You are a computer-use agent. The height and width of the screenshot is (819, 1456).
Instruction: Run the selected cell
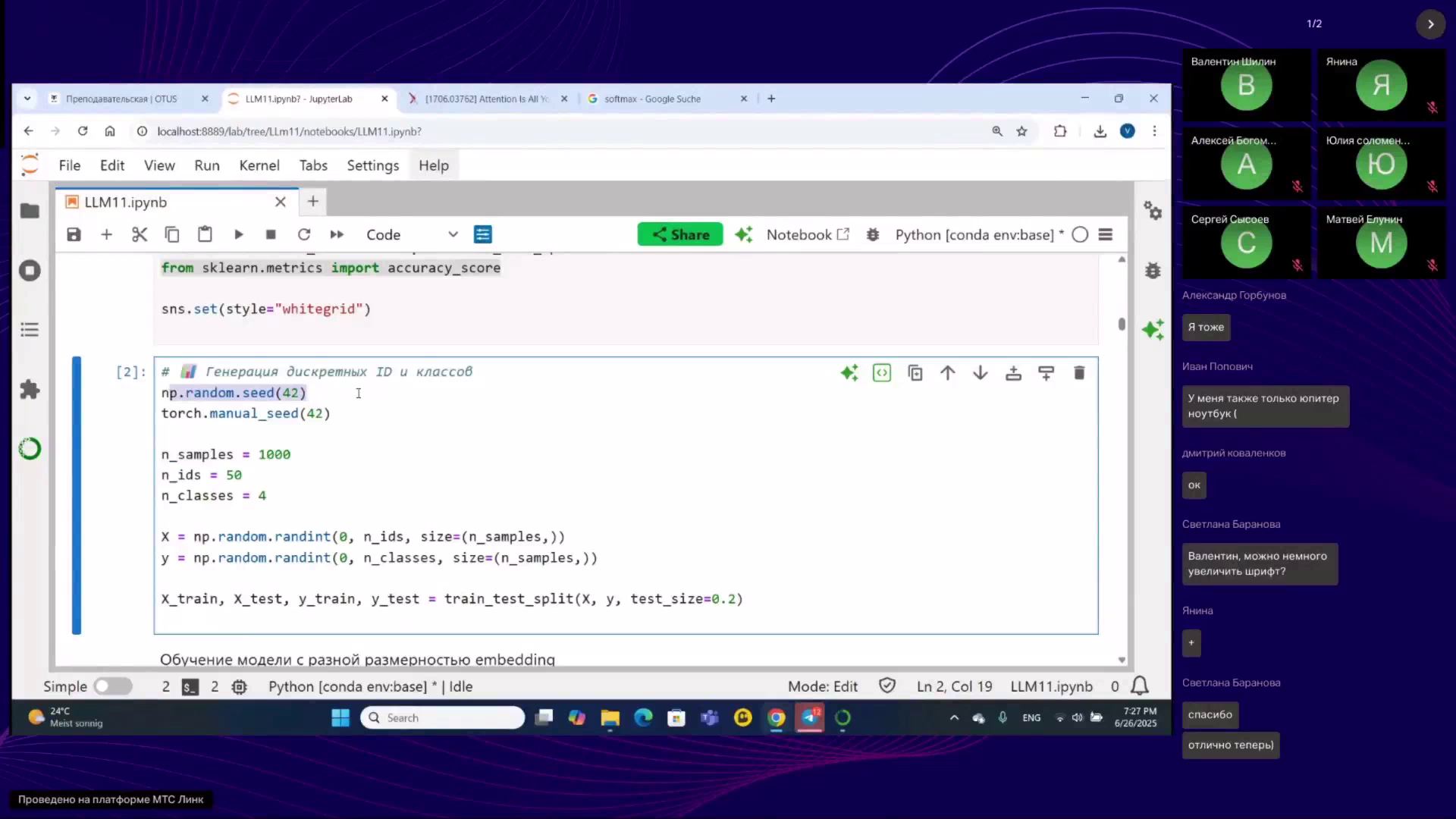coord(239,235)
